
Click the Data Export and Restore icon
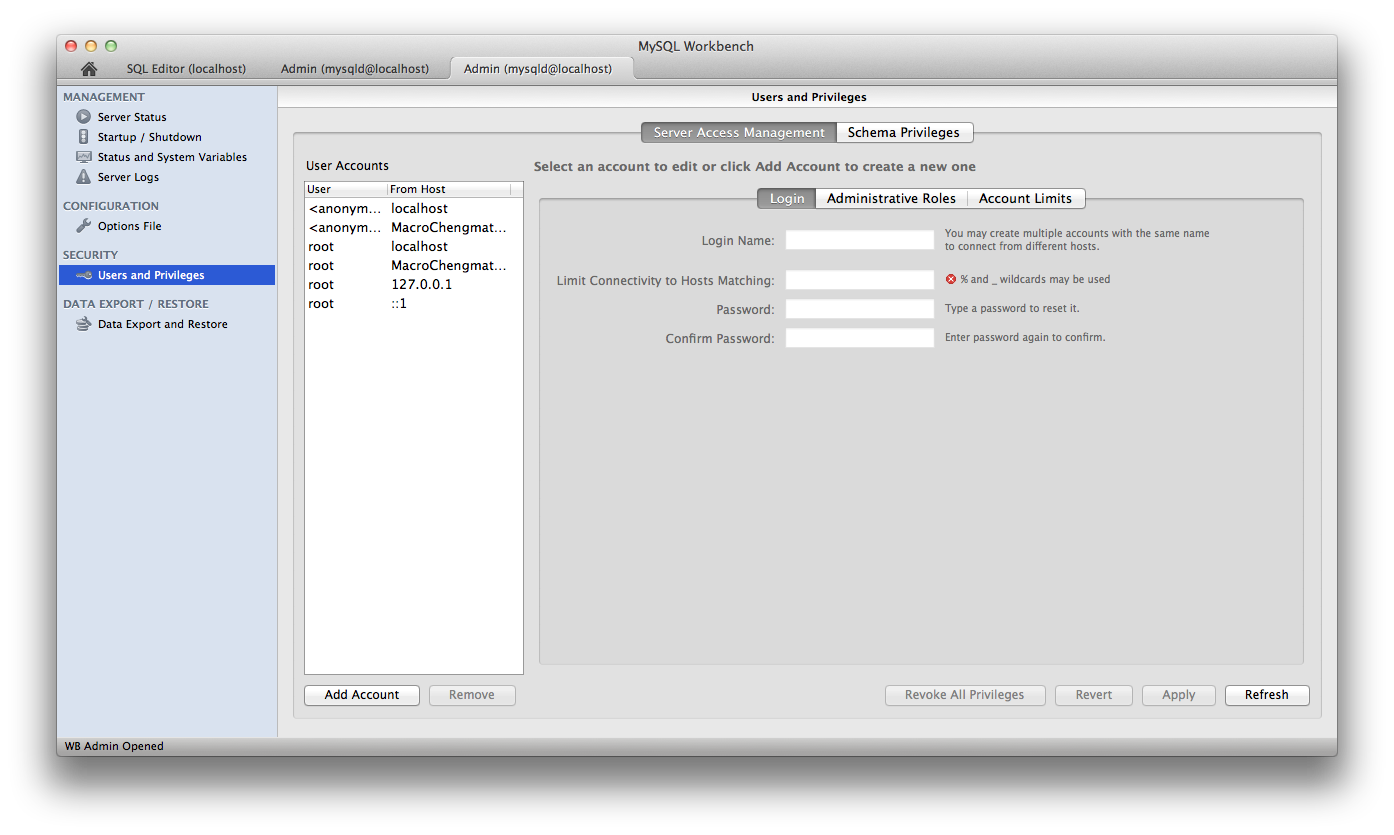(84, 324)
